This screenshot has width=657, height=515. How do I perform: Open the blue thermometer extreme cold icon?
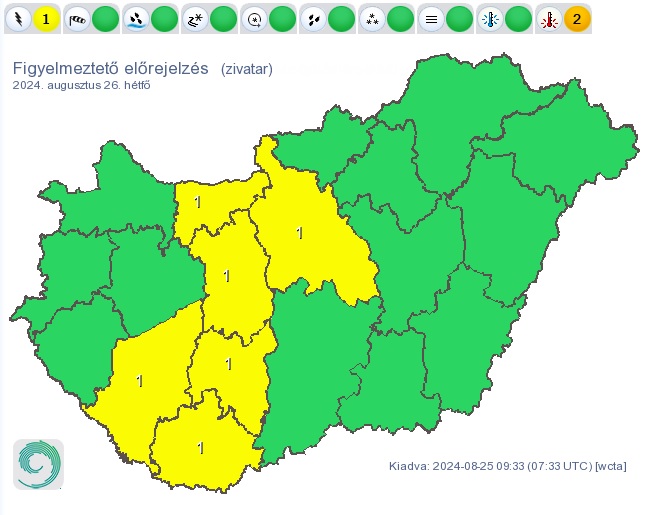[491, 18]
